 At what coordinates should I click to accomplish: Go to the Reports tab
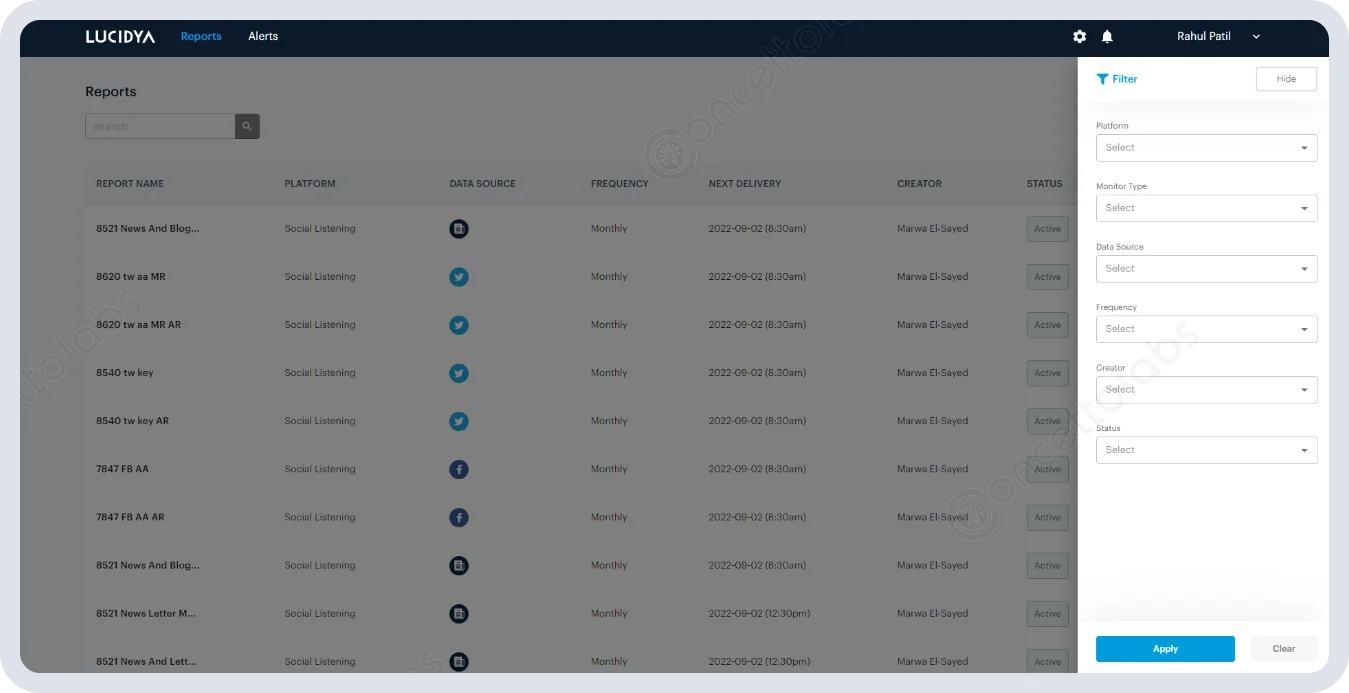(201, 37)
